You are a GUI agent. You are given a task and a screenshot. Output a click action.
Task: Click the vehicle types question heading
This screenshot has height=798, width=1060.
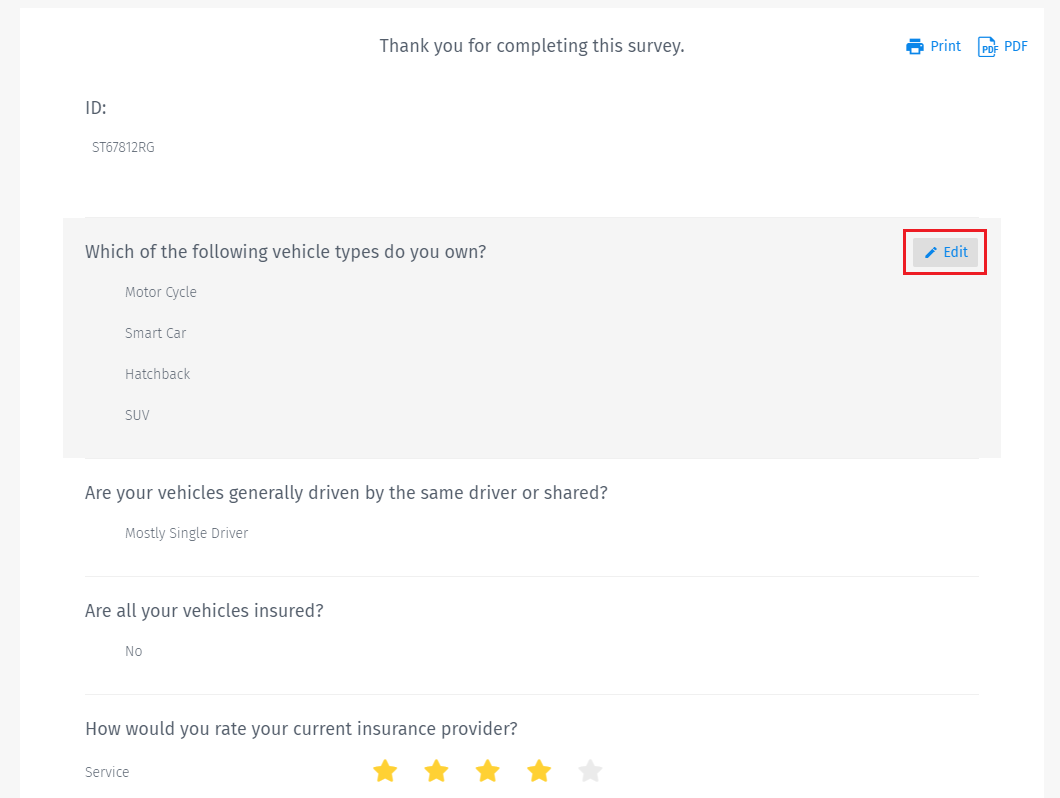pyautogui.click(x=285, y=252)
